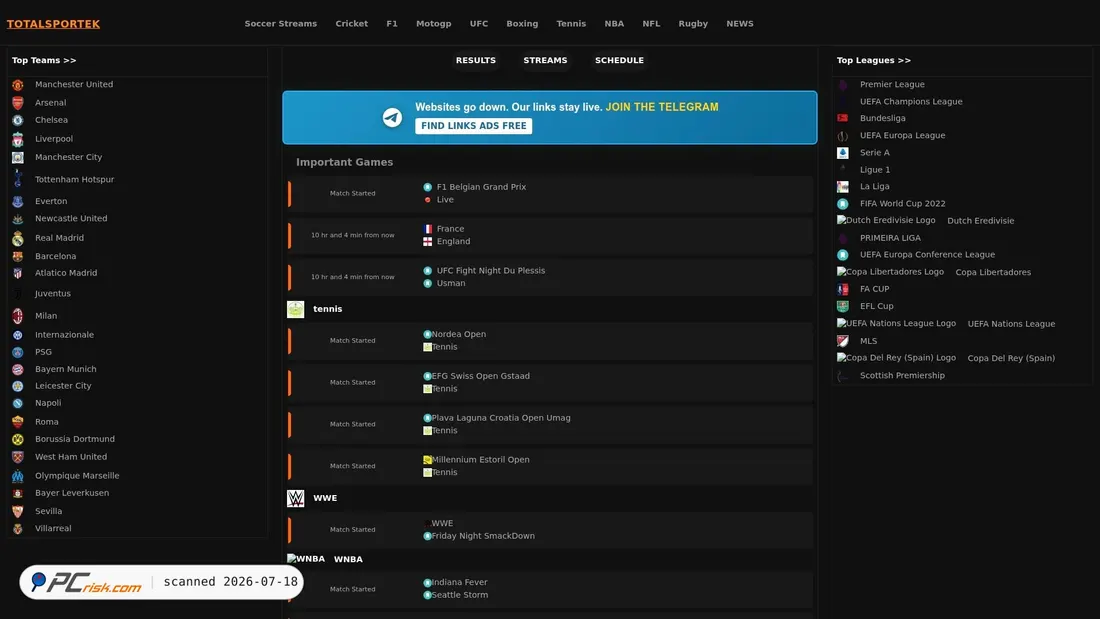The image size is (1100, 619).
Task: Click the Sevilla crest icon
Action: coord(18,512)
